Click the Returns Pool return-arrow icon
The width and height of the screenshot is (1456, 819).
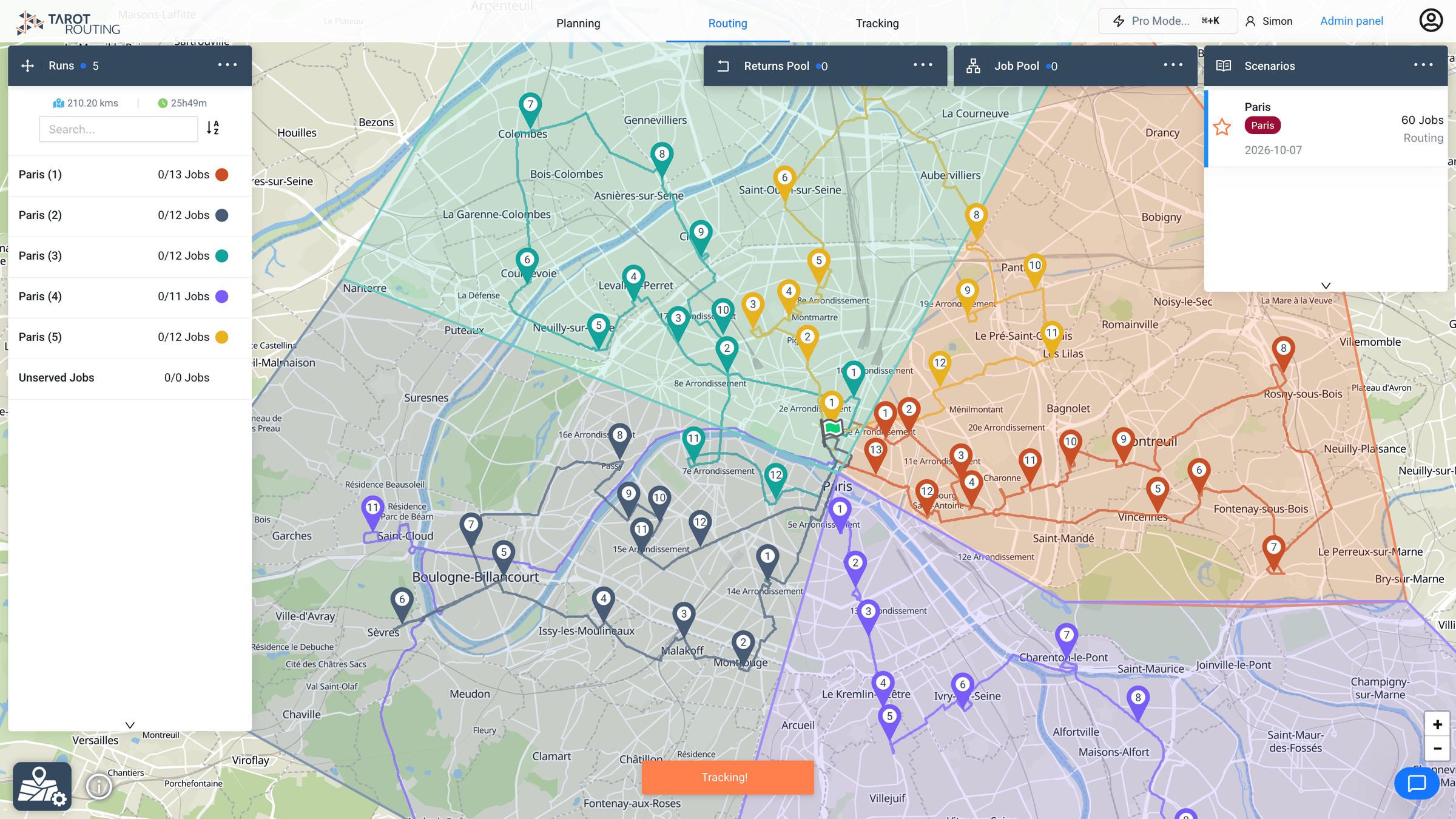[723, 66]
